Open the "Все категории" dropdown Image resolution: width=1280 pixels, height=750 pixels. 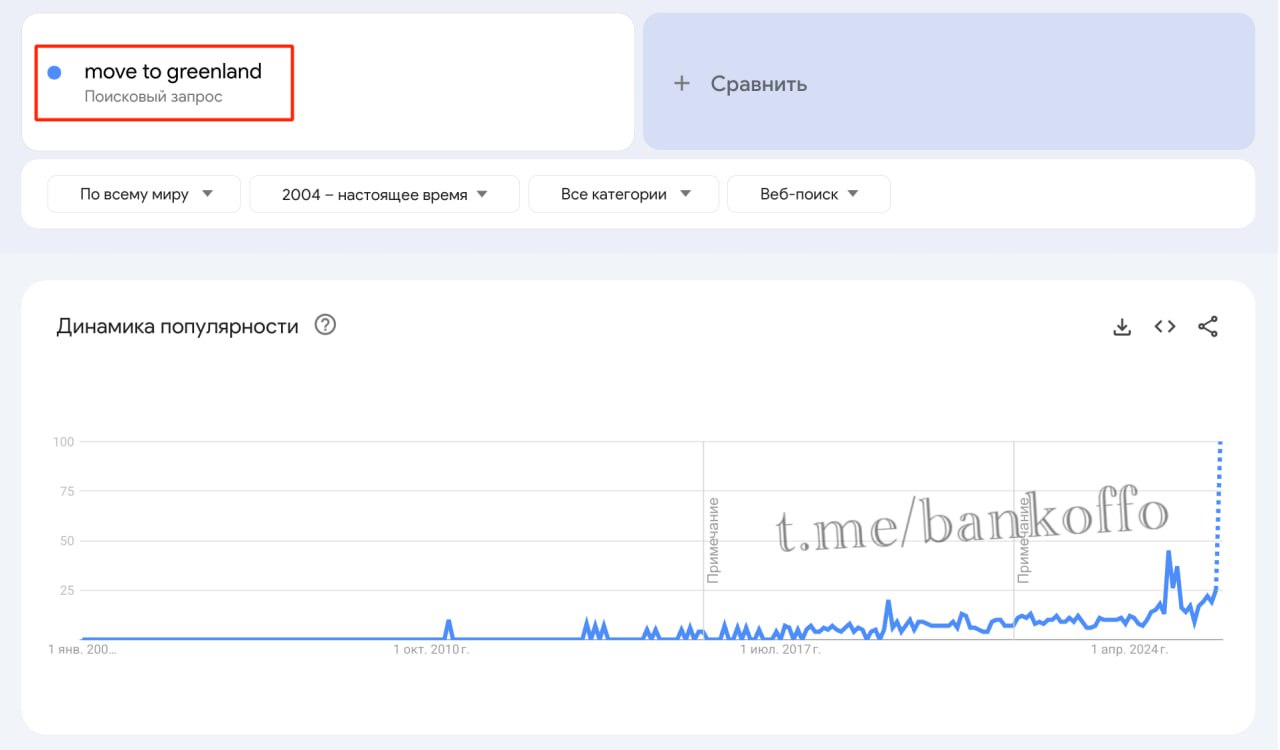pos(624,194)
